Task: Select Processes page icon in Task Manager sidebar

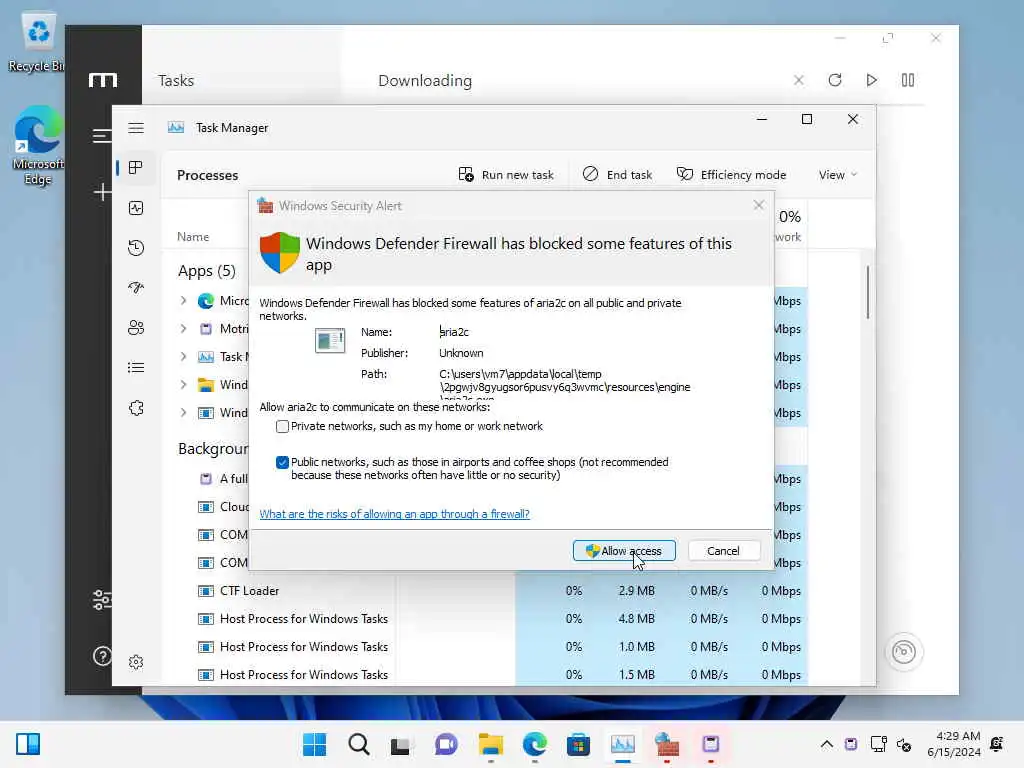Action: 136,168
